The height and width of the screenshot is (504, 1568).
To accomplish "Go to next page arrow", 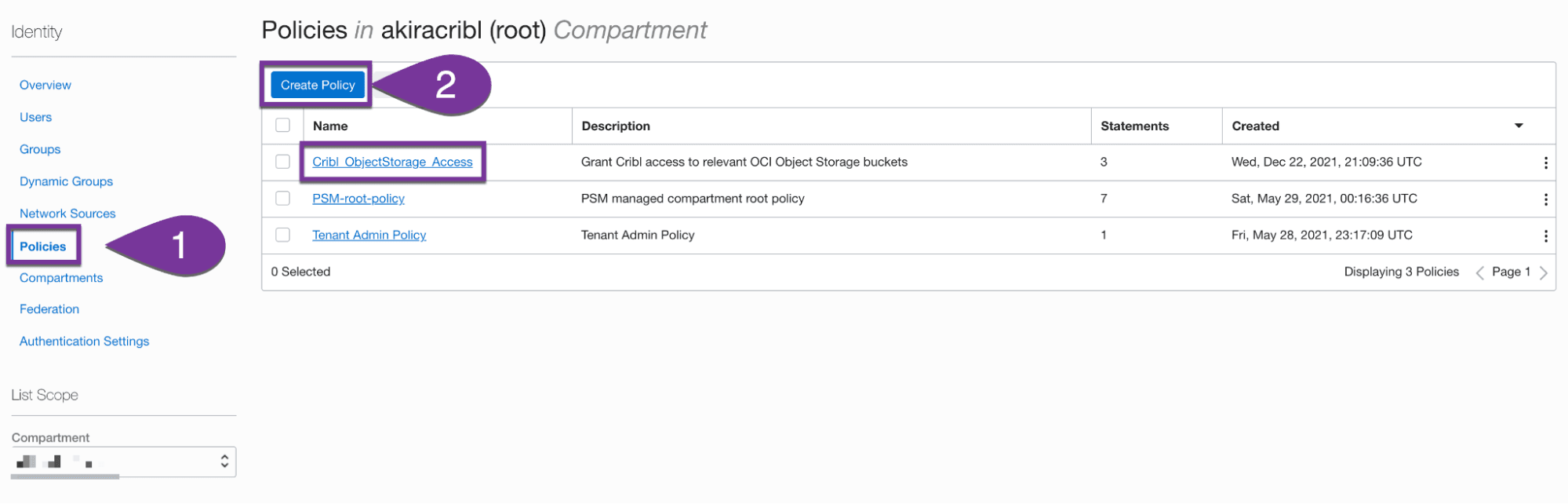I will (x=1543, y=272).
